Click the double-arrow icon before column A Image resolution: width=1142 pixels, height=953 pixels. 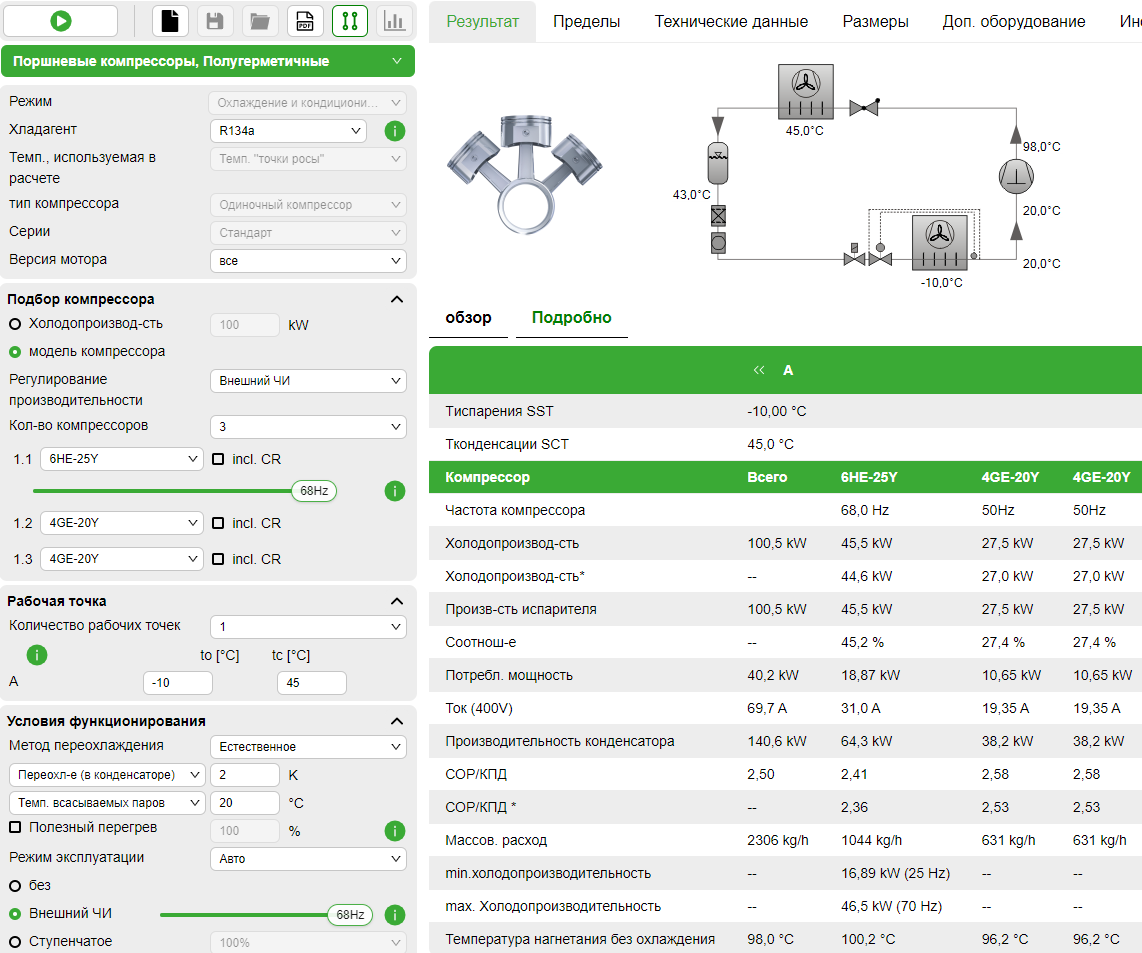759,370
